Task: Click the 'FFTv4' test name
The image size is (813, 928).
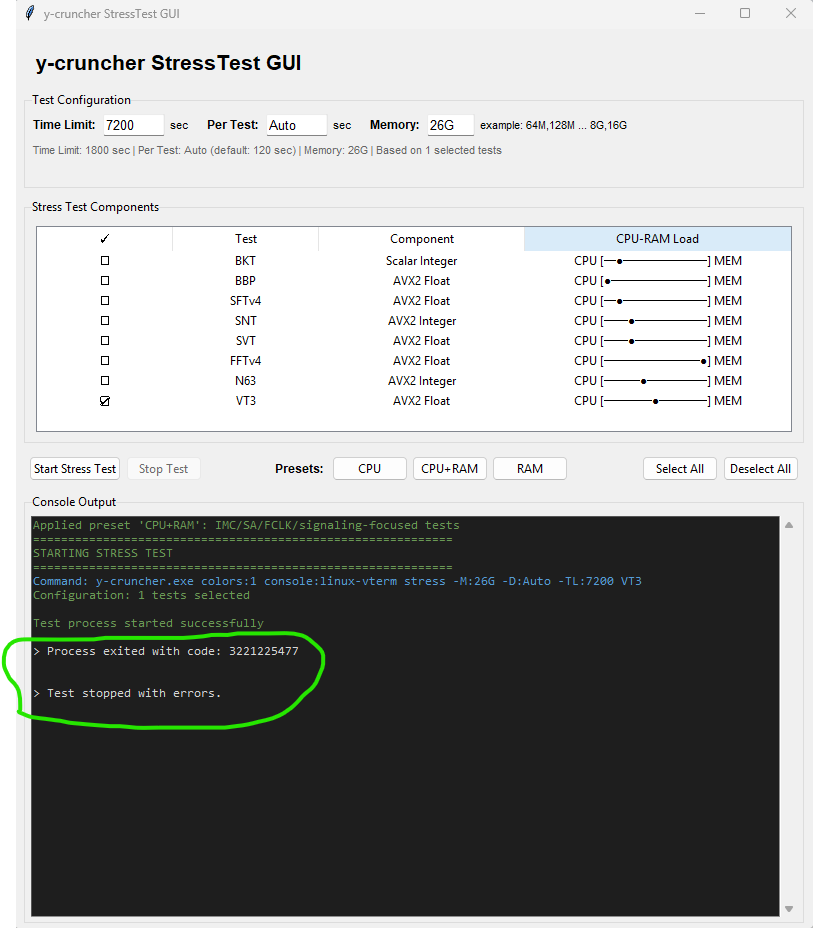Action: click(x=246, y=361)
